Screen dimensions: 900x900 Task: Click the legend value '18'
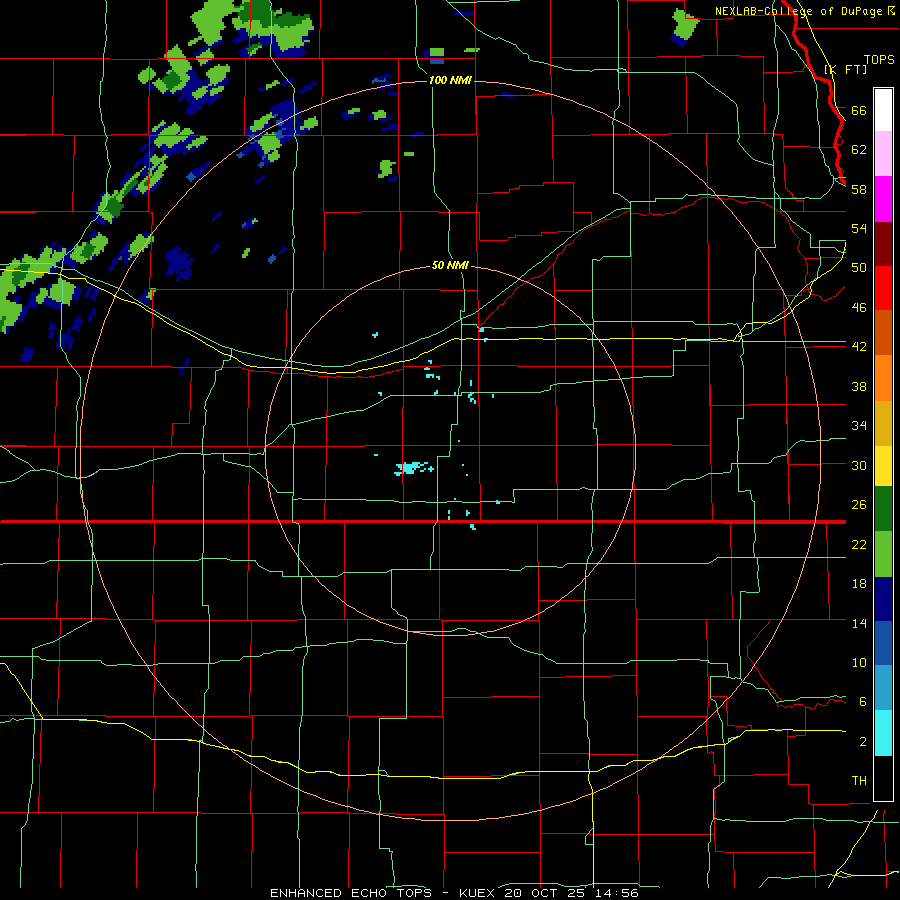coord(859,584)
